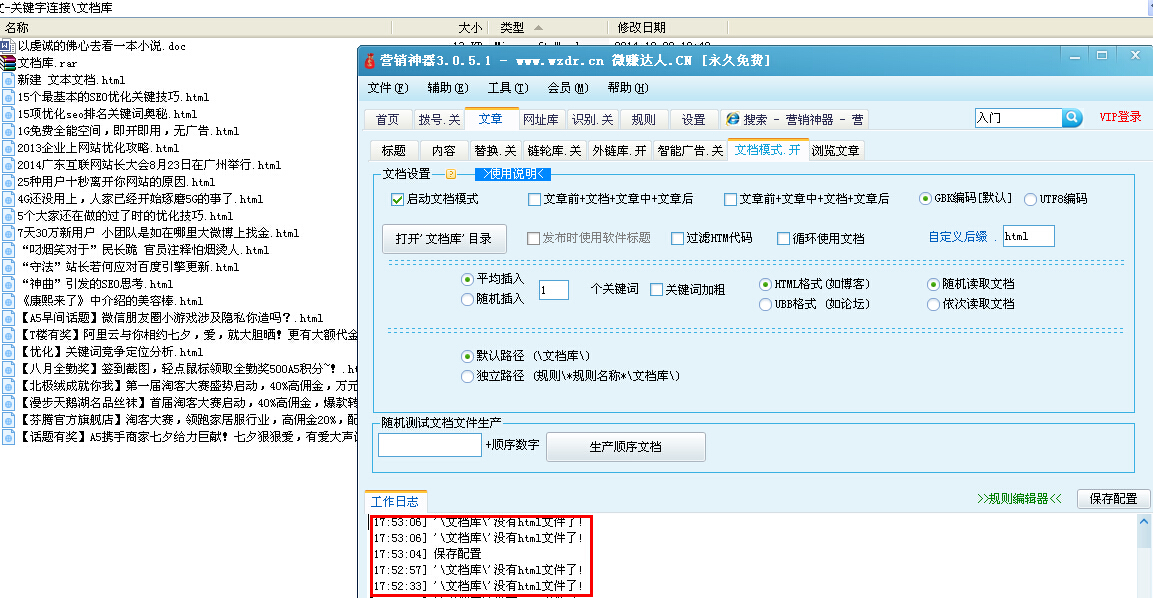Select the 首页 toolbar item
The image size is (1153, 598).
388,118
